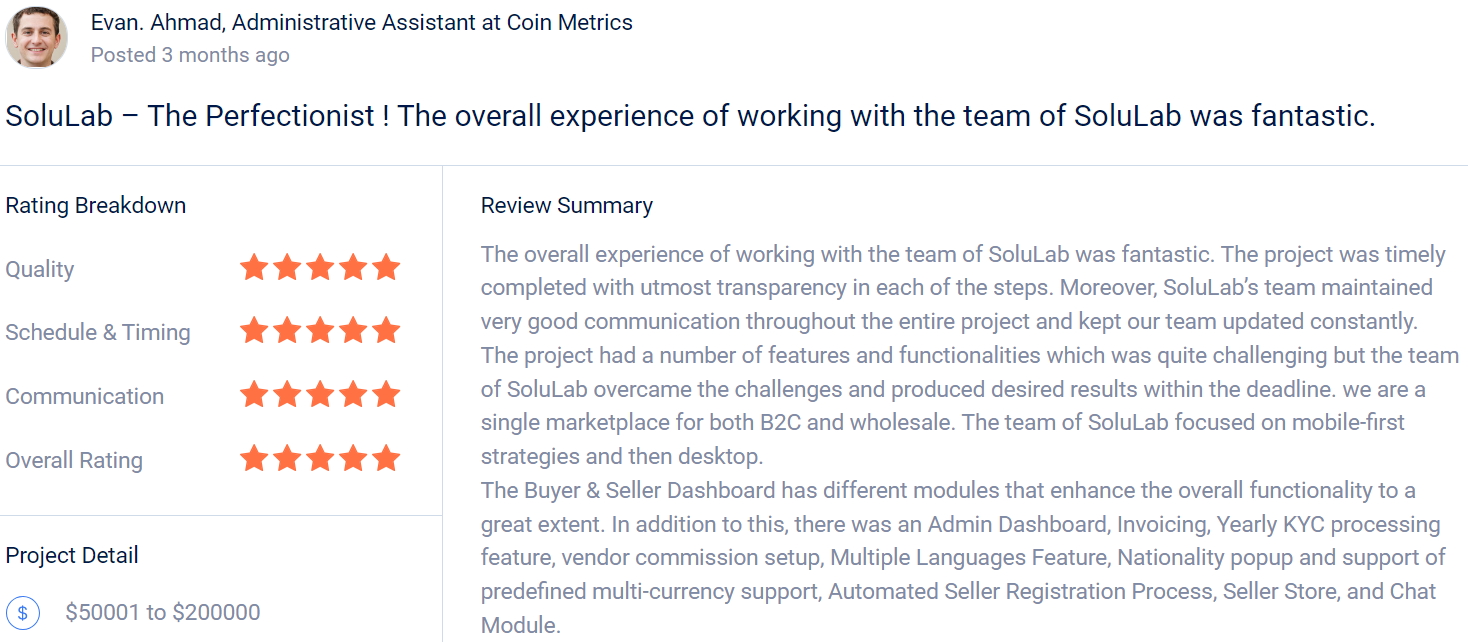The height and width of the screenshot is (642, 1468).
Task: Click the Review Summary heading
Action: [x=567, y=206]
